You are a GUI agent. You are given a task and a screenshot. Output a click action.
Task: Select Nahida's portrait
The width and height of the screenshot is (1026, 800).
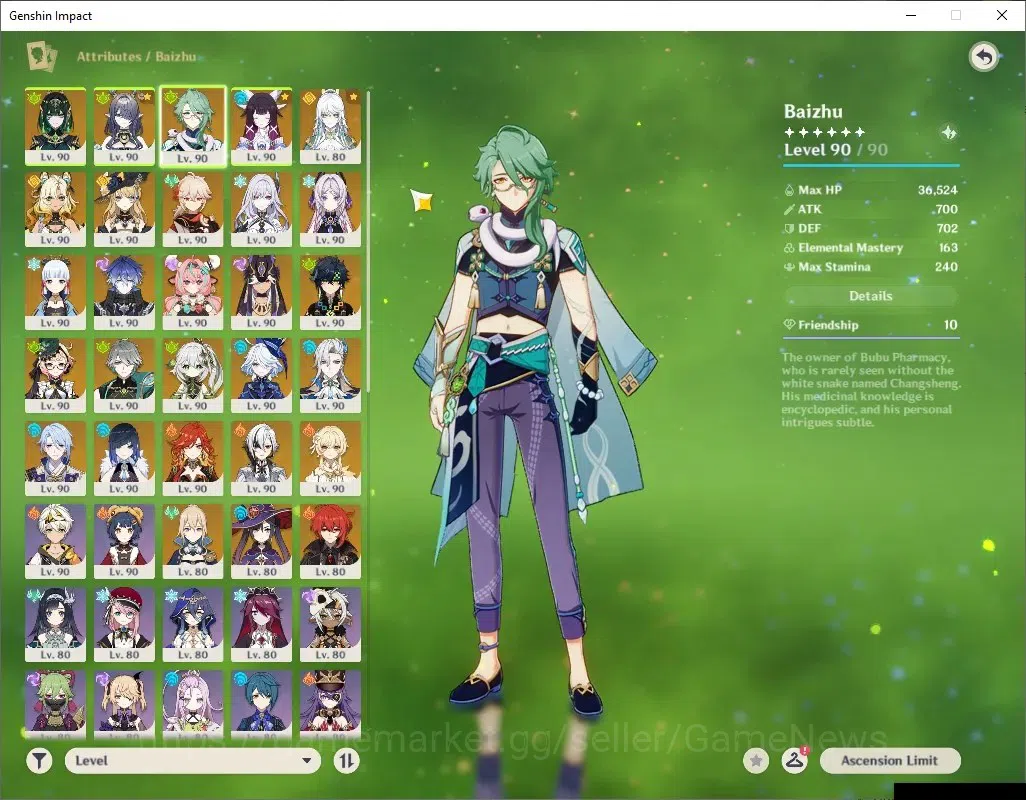(x=193, y=375)
